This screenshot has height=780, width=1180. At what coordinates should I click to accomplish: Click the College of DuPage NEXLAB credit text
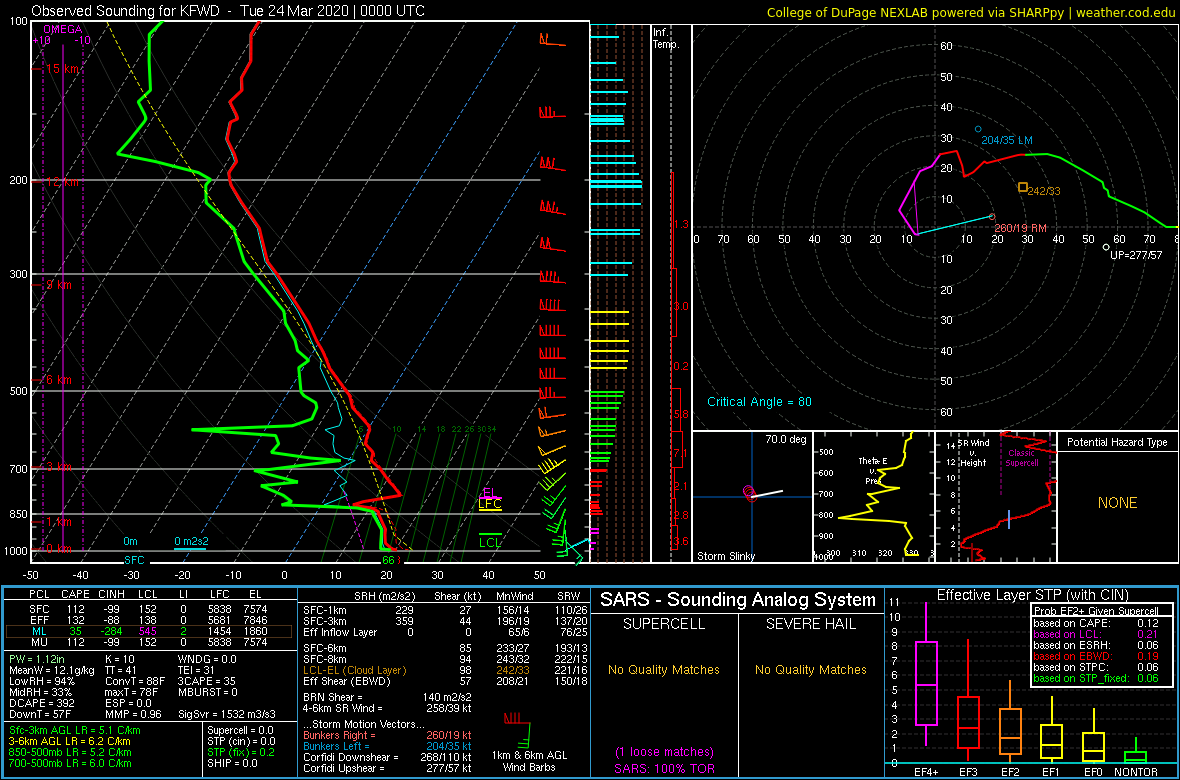971,11
